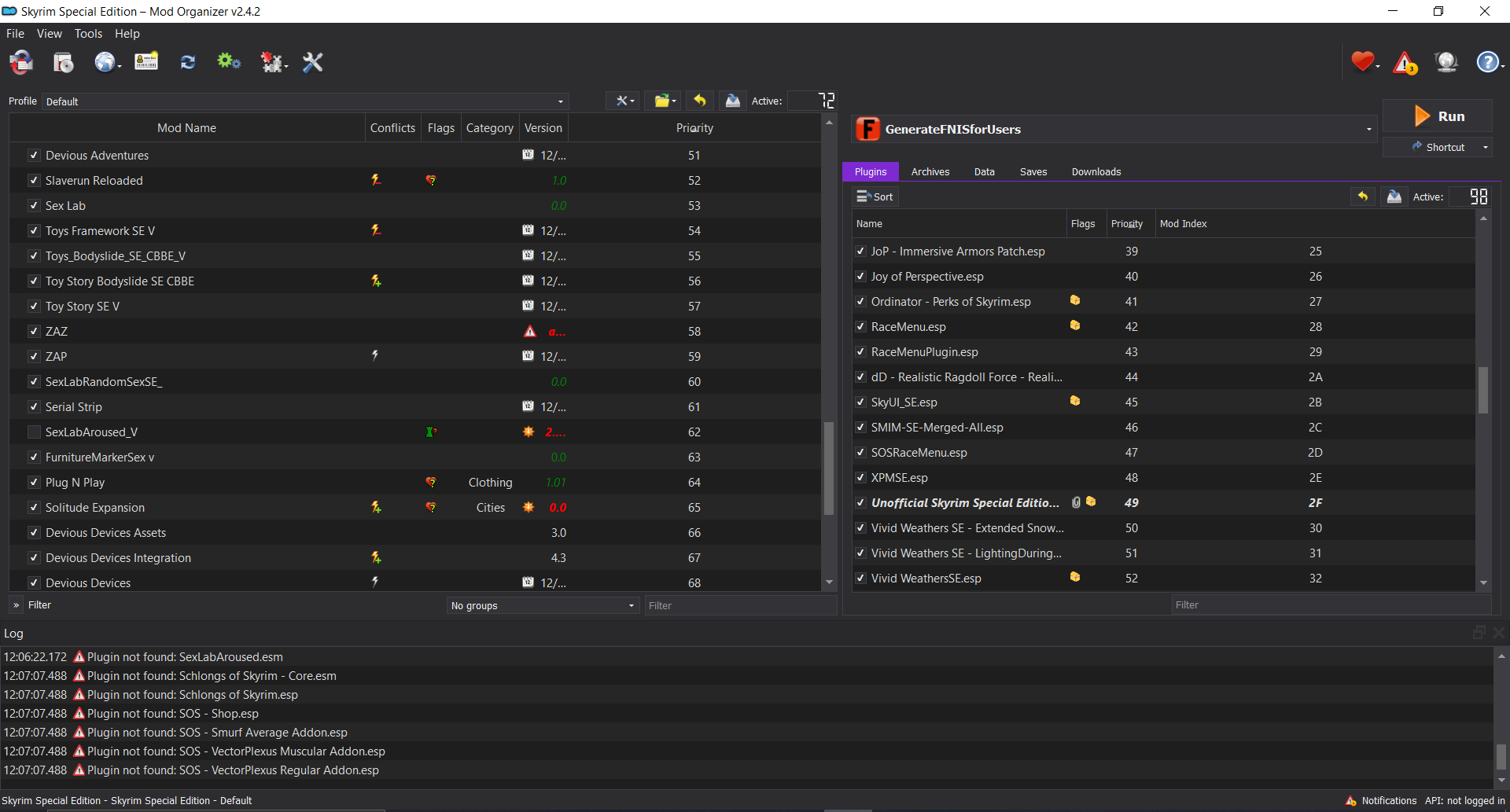Open the instance manager toolbar icon

(x=21, y=61)
